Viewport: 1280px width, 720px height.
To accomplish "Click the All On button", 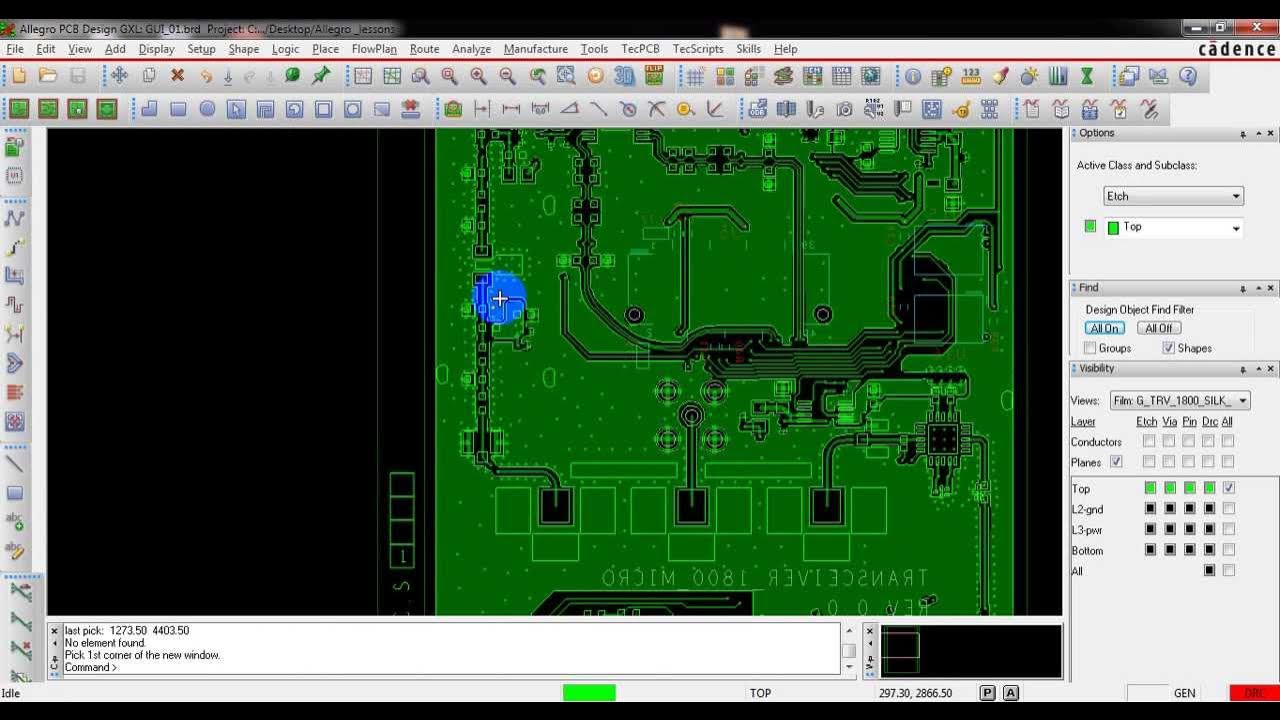I will tap(1105, 328).
